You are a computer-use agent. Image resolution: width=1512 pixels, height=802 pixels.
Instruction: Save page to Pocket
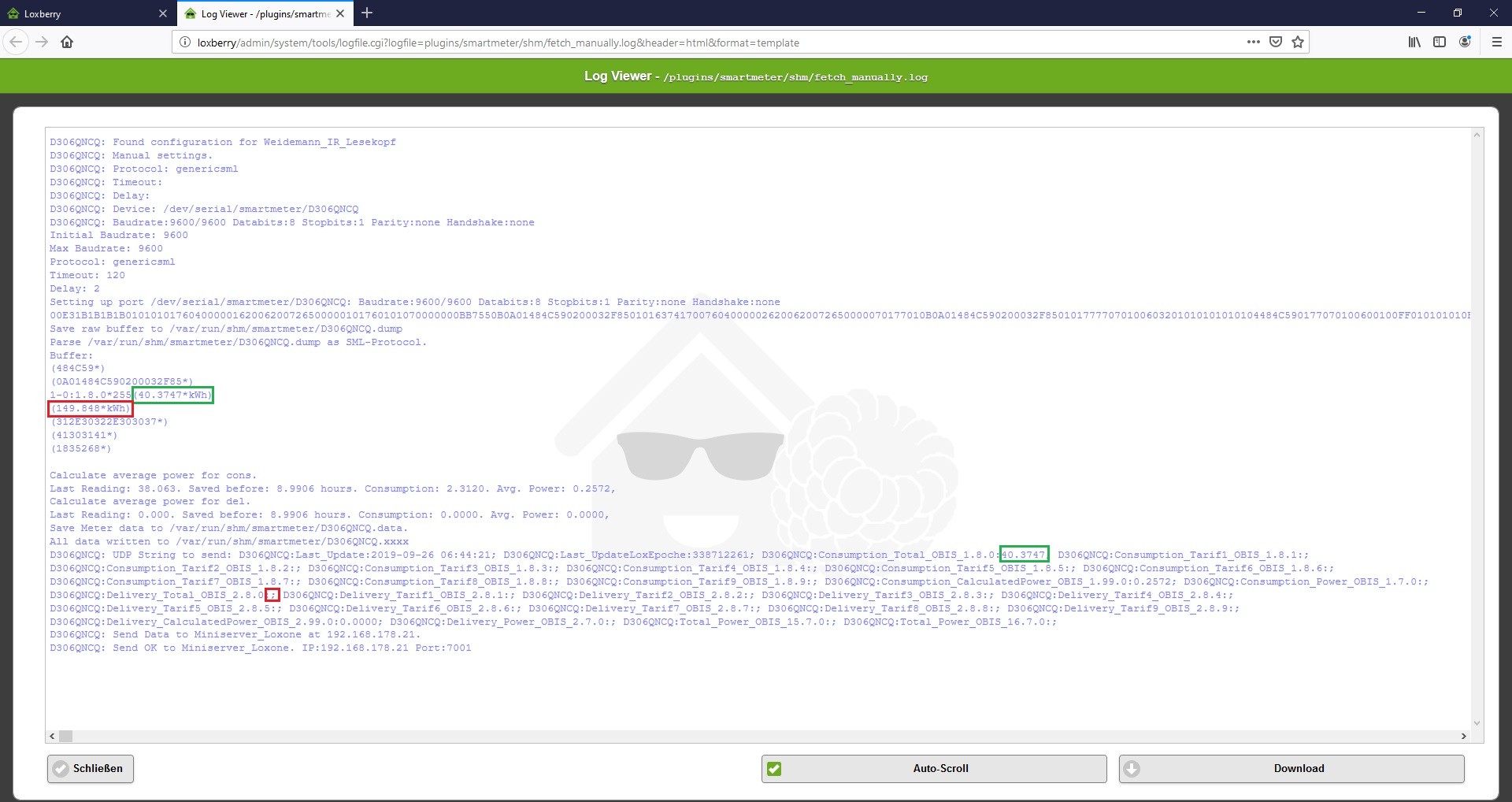click(x=1276, y=43)
